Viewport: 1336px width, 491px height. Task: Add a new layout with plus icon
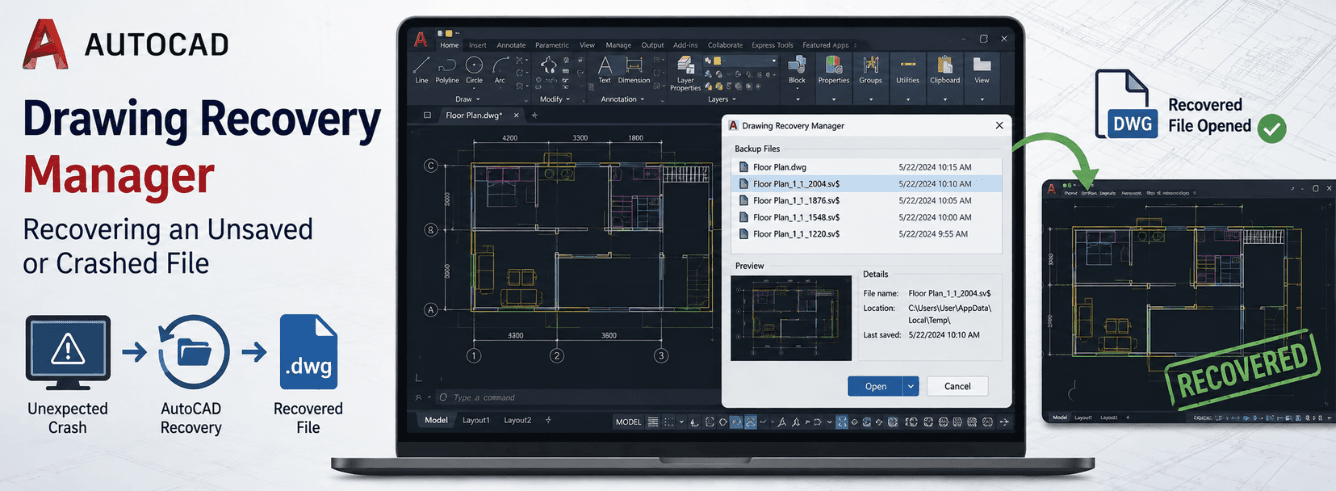(548, 421)
